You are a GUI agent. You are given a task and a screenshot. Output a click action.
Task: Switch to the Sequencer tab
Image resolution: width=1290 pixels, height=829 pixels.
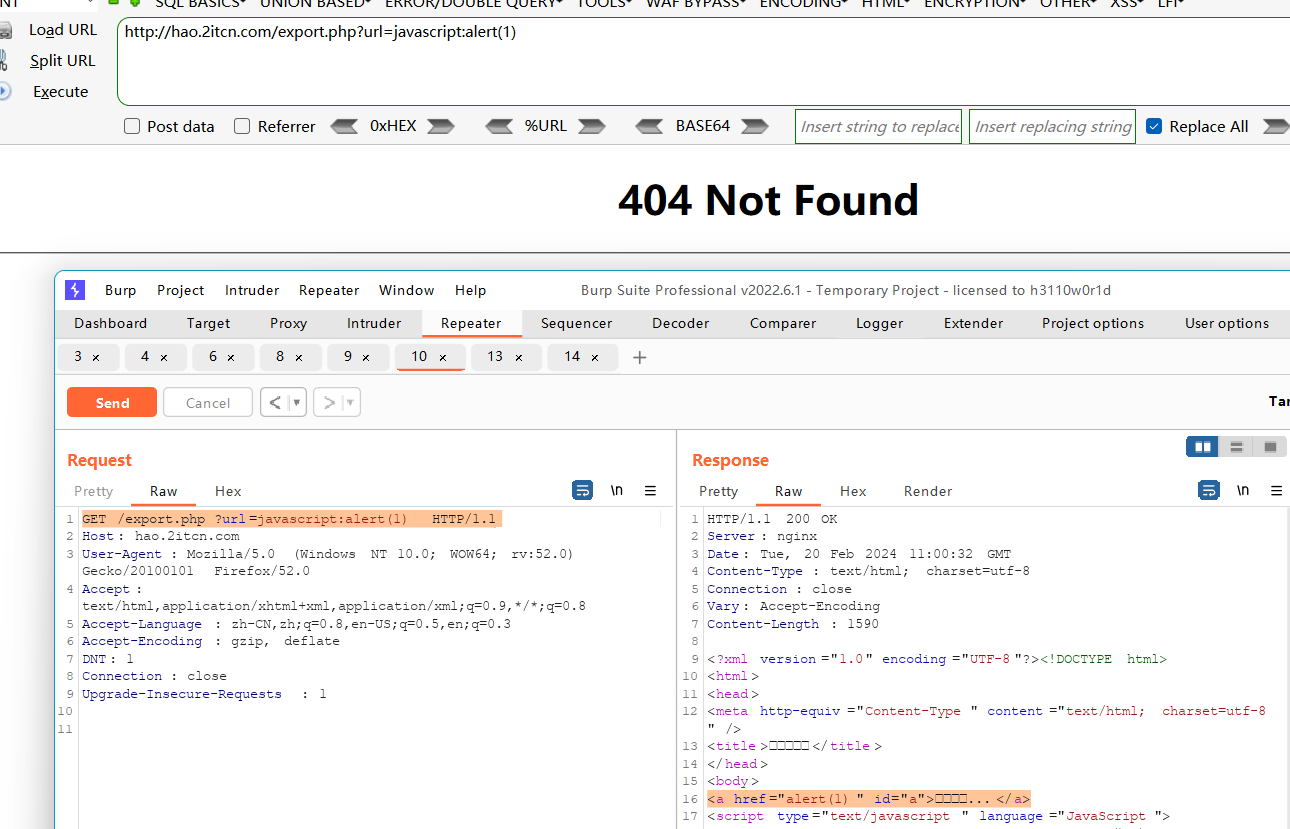[x=576, y=323]
